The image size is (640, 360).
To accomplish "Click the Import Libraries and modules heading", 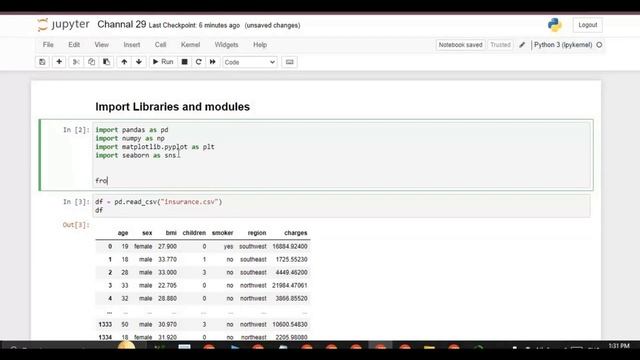I will click(172, 107).
